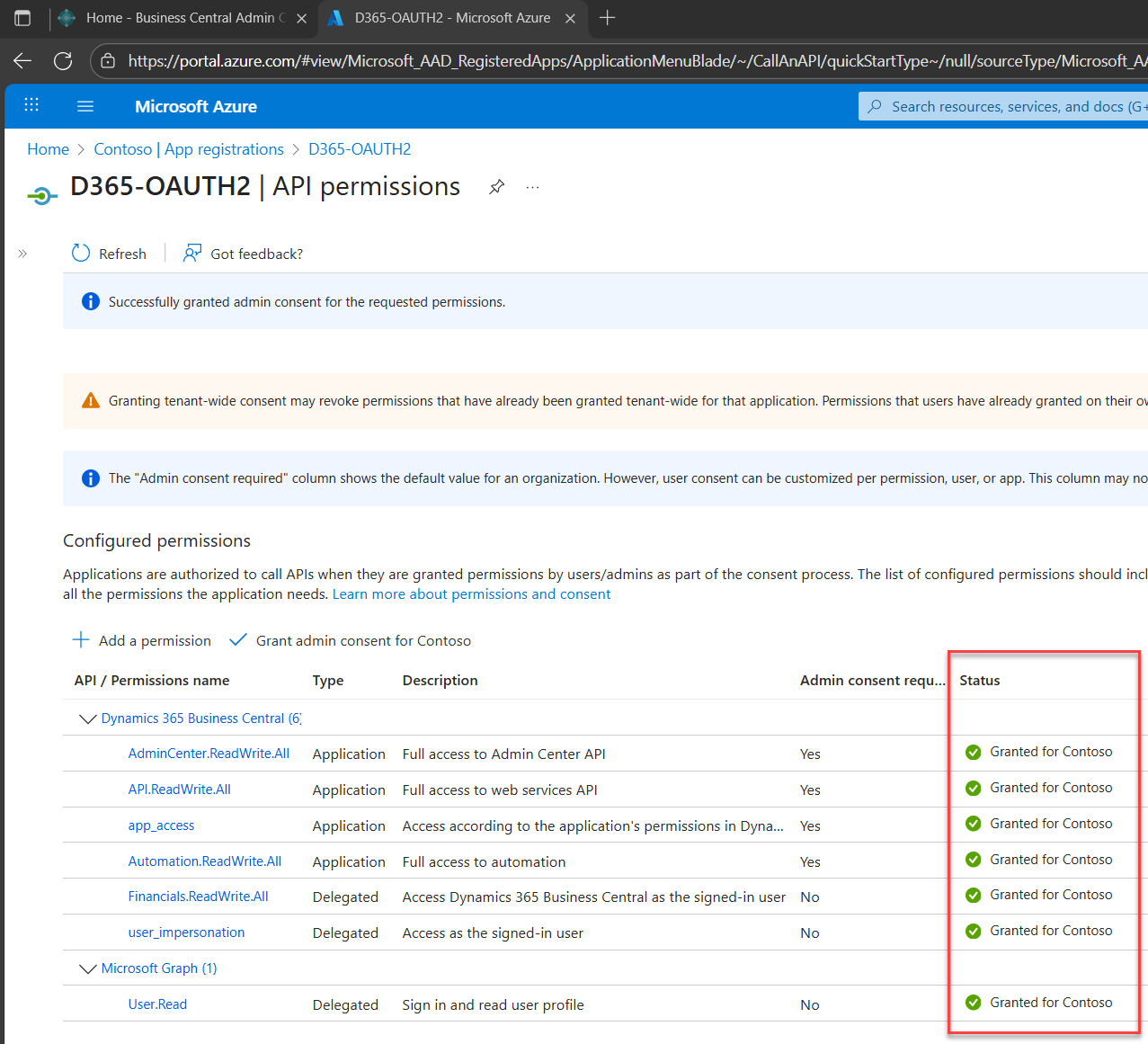Viewport: 1148px width, 1044px height.
Task: Open app_access permission
Action: [x=161, y=825]
